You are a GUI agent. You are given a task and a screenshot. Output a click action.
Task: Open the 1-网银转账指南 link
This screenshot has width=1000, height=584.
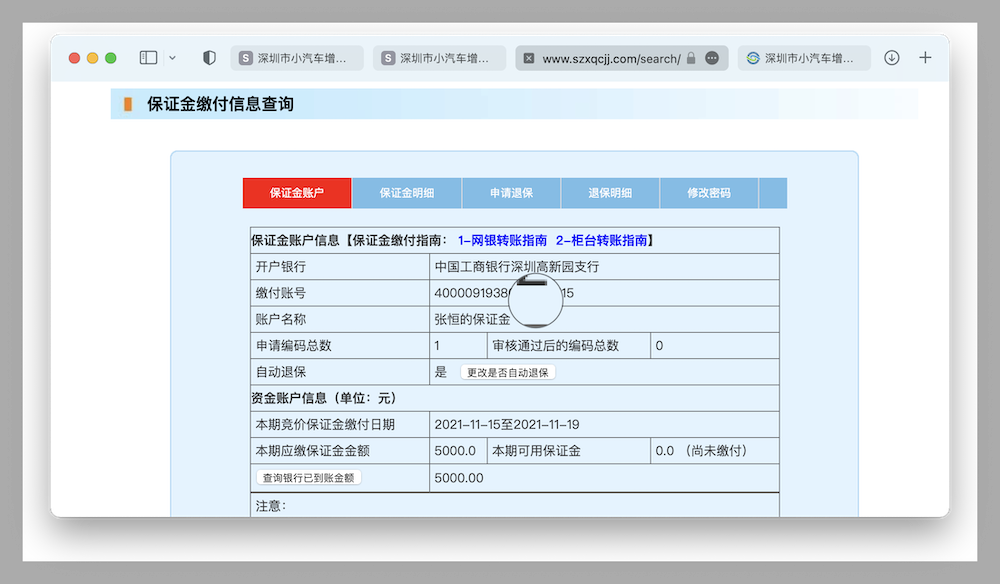click(x=502, y=240)
